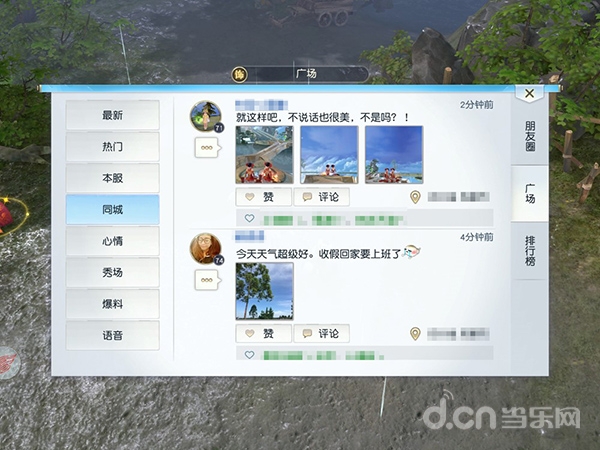Open the first post author's avatar

click(x=205, y=117)
